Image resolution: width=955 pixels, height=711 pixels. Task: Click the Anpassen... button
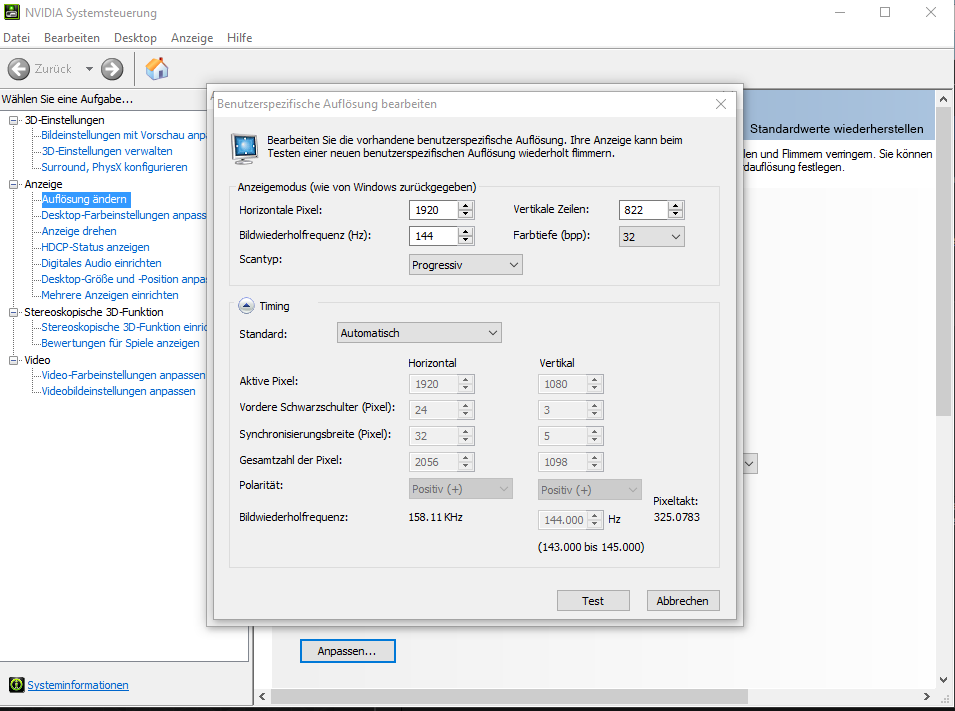click(347, 651)
